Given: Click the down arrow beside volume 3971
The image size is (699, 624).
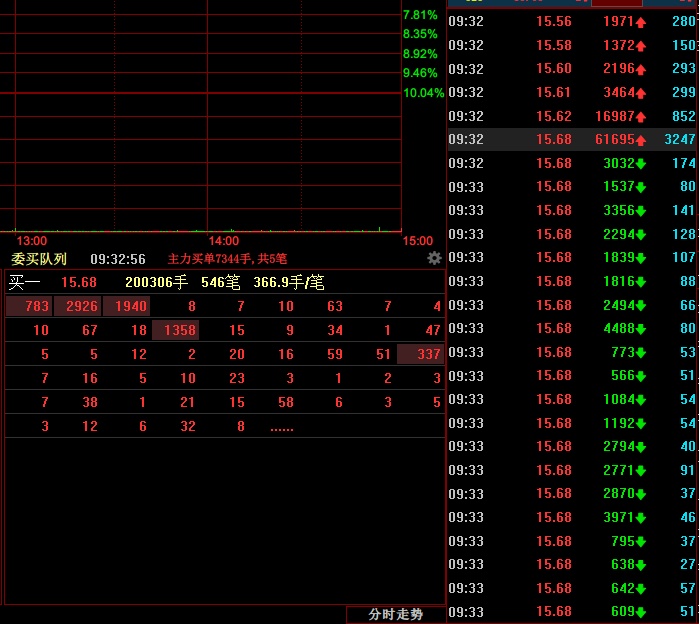Looking at the screenshot, I should (641, 518).
